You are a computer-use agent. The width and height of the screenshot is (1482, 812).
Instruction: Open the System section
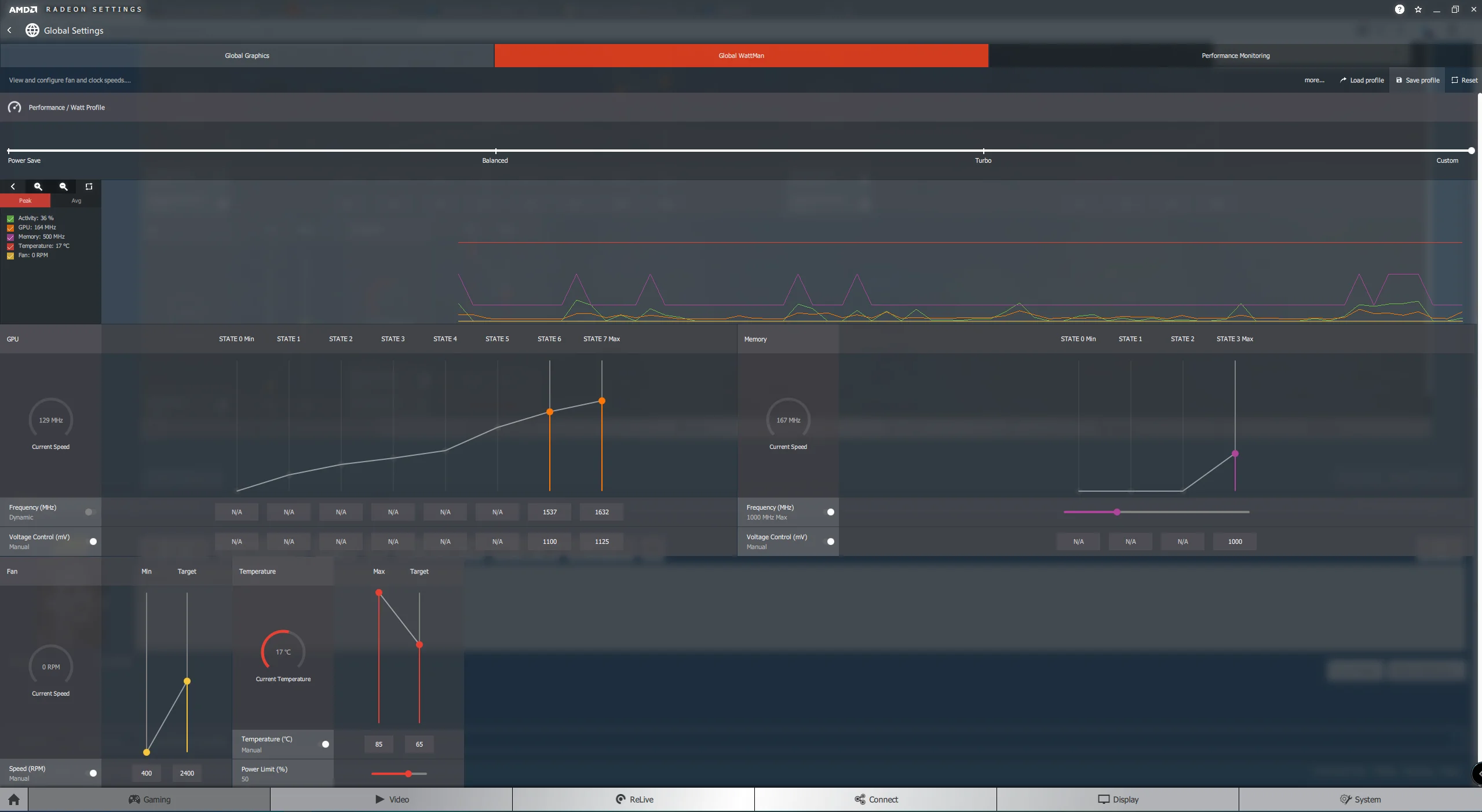[1360, 799]
